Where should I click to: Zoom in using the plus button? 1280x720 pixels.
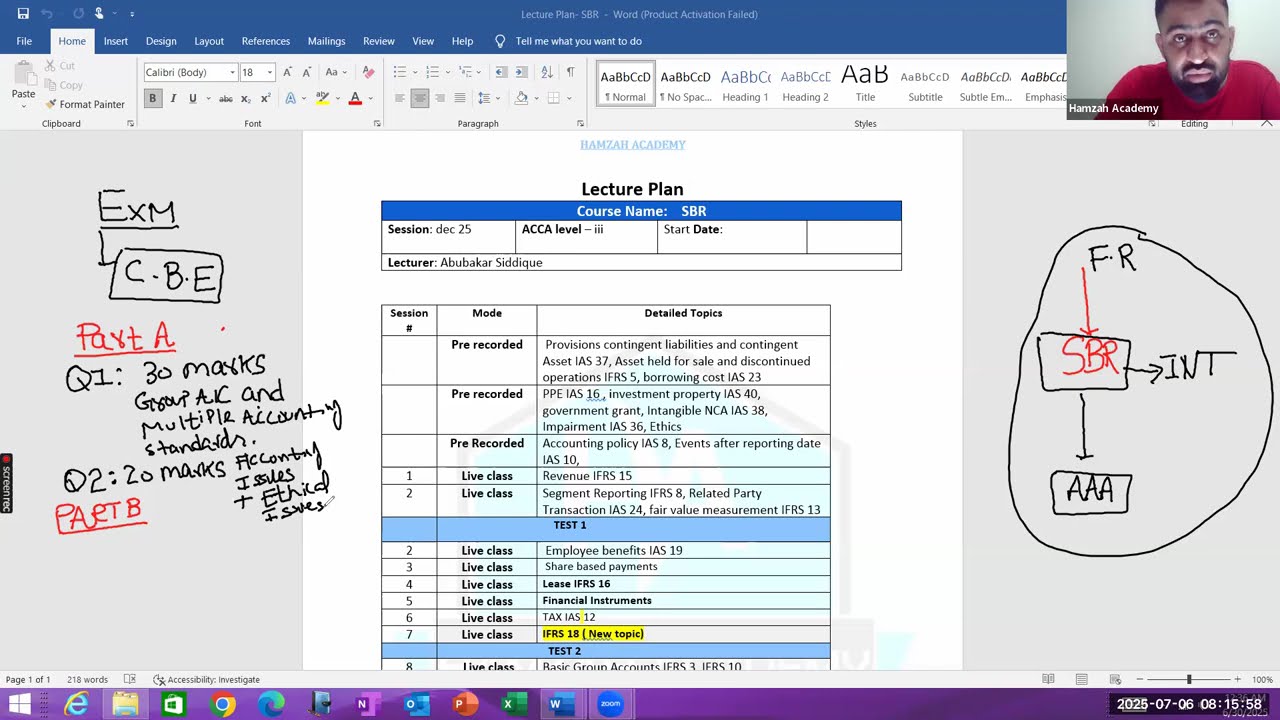click(x=1237, y=679)
